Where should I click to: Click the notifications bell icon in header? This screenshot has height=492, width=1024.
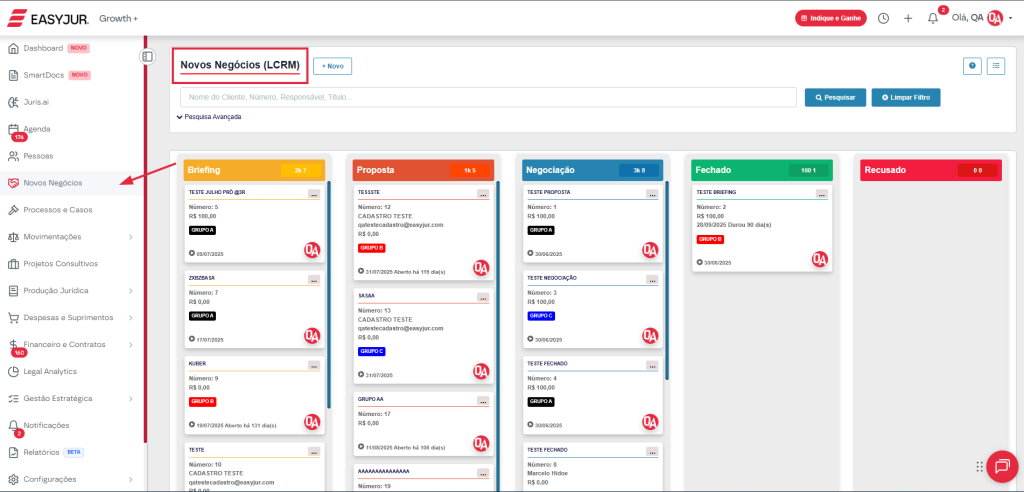(x=933, y=18)
